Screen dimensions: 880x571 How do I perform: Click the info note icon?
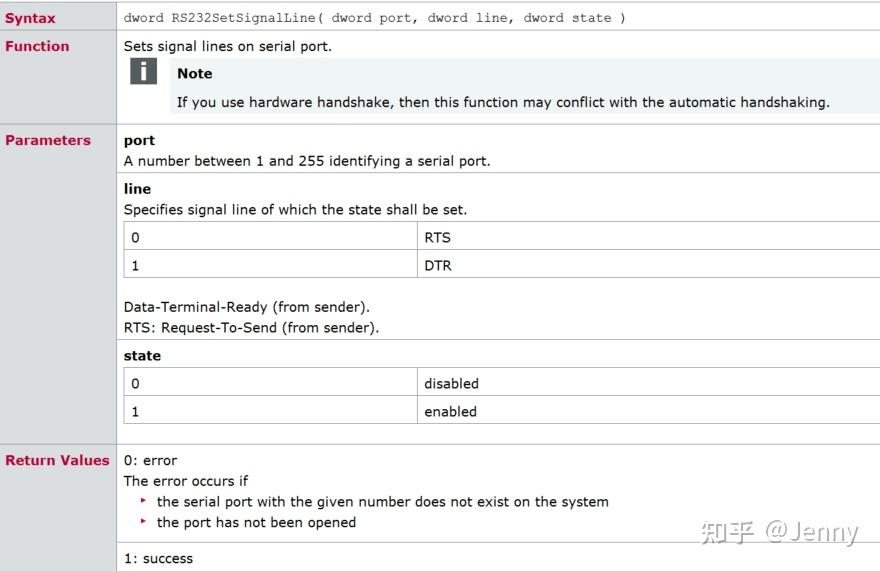coord(144,72)
